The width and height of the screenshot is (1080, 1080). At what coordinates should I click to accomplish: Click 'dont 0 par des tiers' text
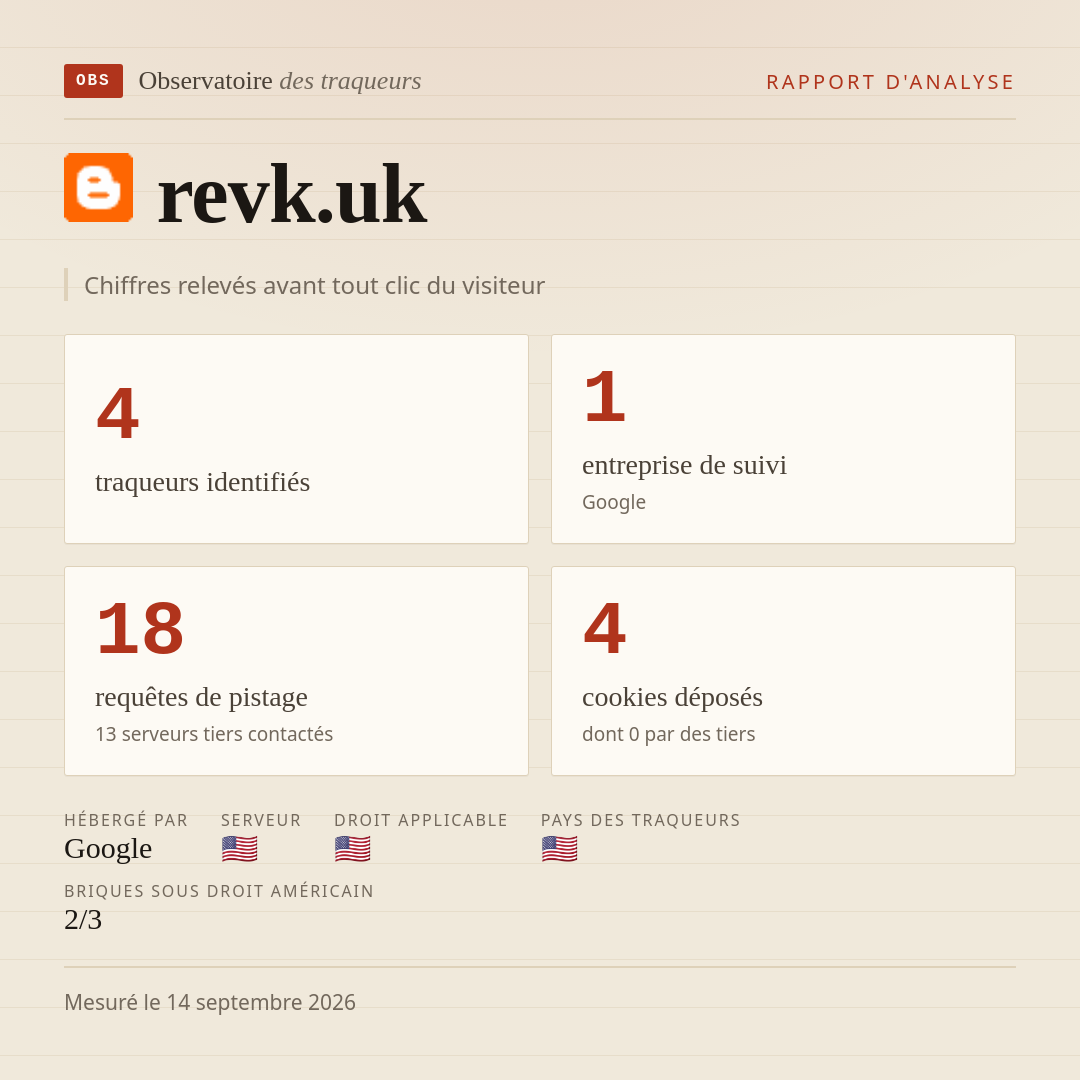pyautogui.click(x=668, y=734)
